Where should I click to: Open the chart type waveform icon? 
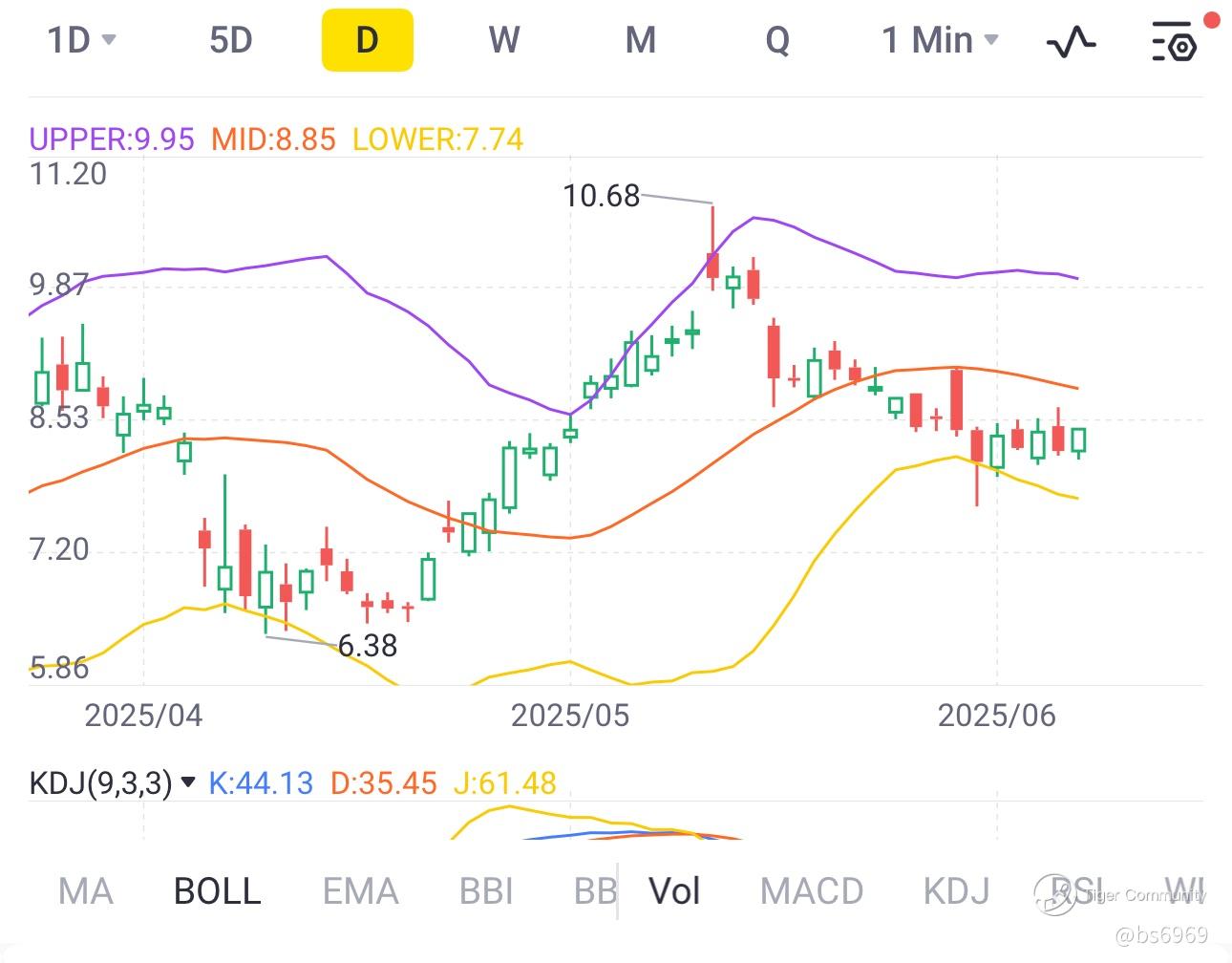click(x=1071, y=41)
